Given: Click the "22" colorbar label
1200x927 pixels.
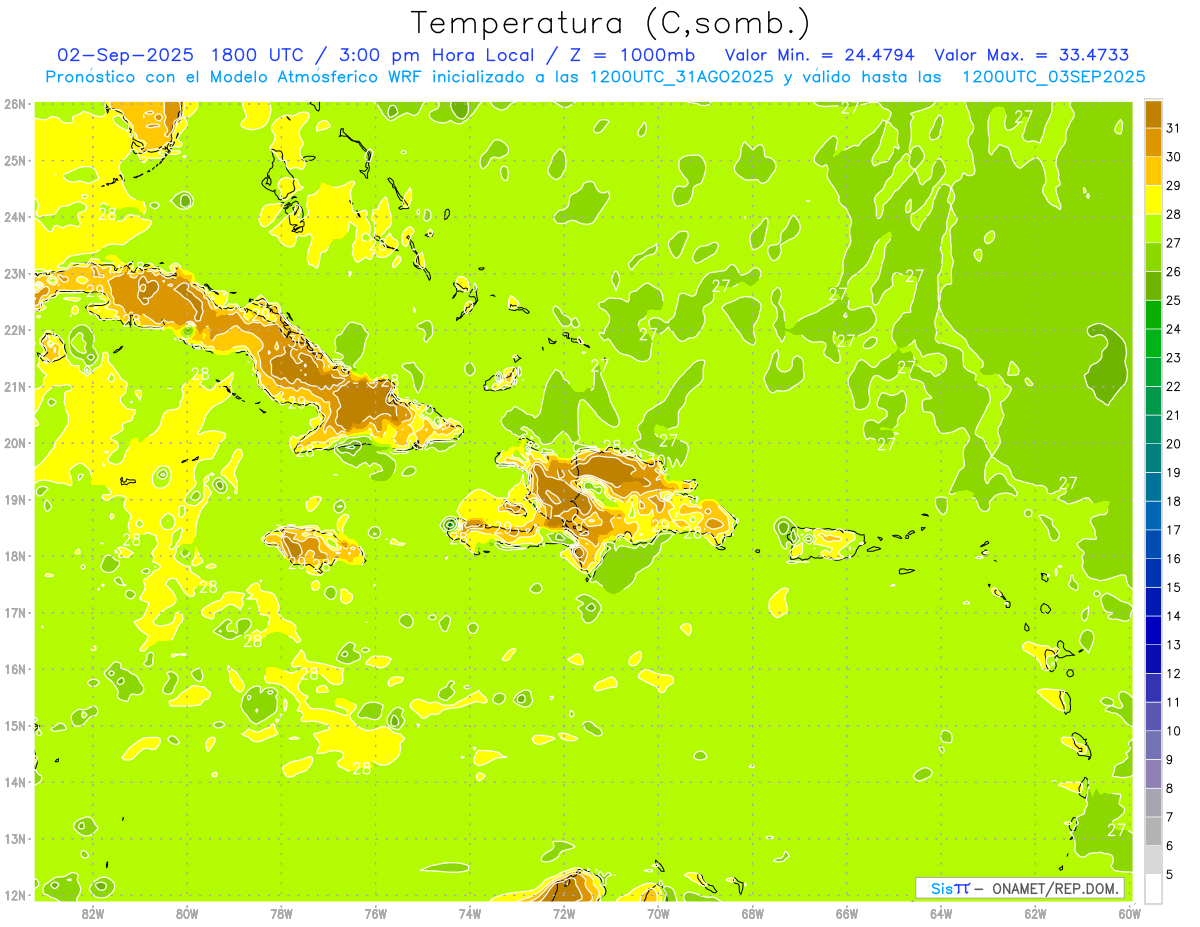Looking at the screenshot, I should pos(1174,387).
